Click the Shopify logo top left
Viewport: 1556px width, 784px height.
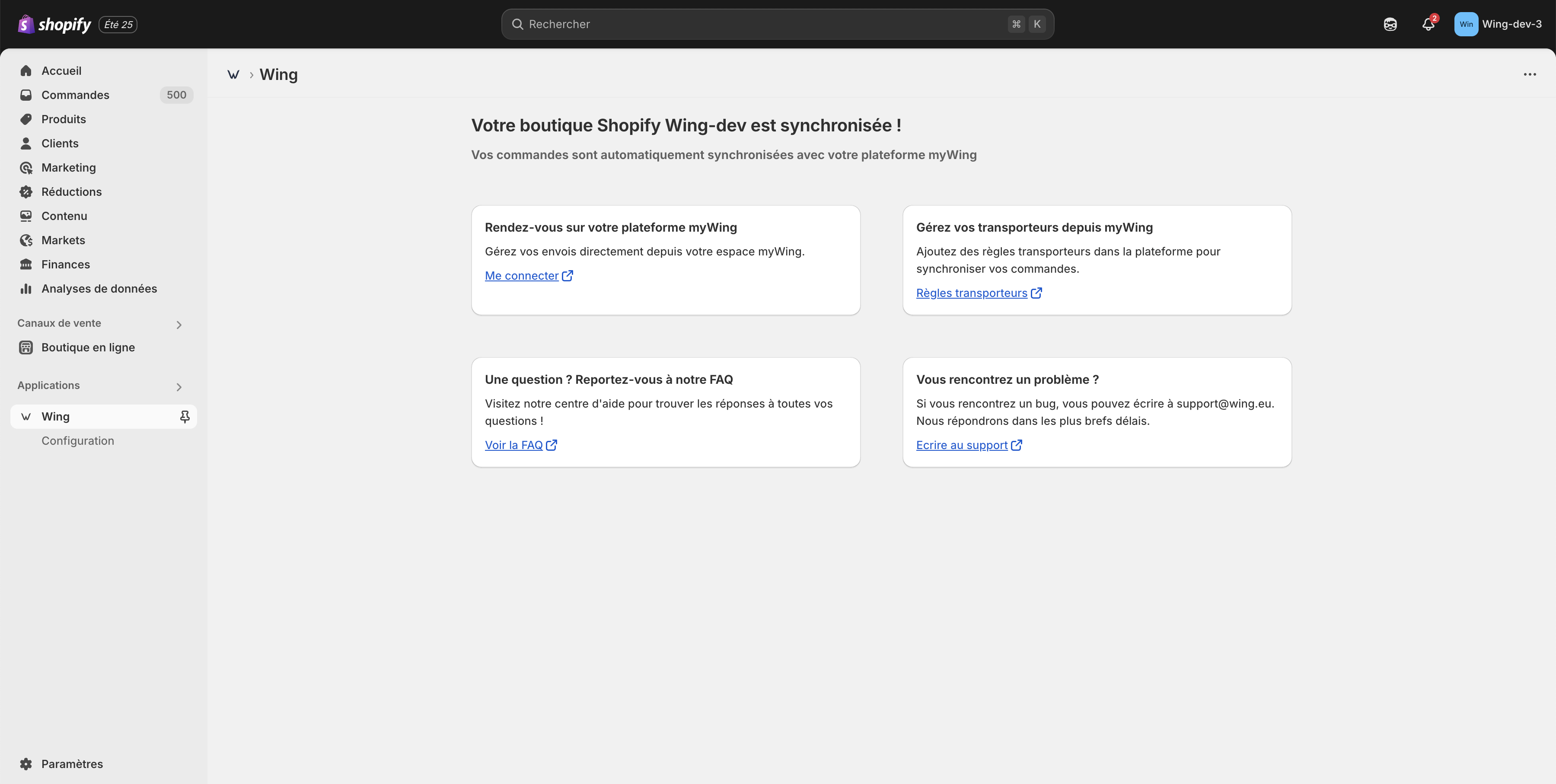26,24
